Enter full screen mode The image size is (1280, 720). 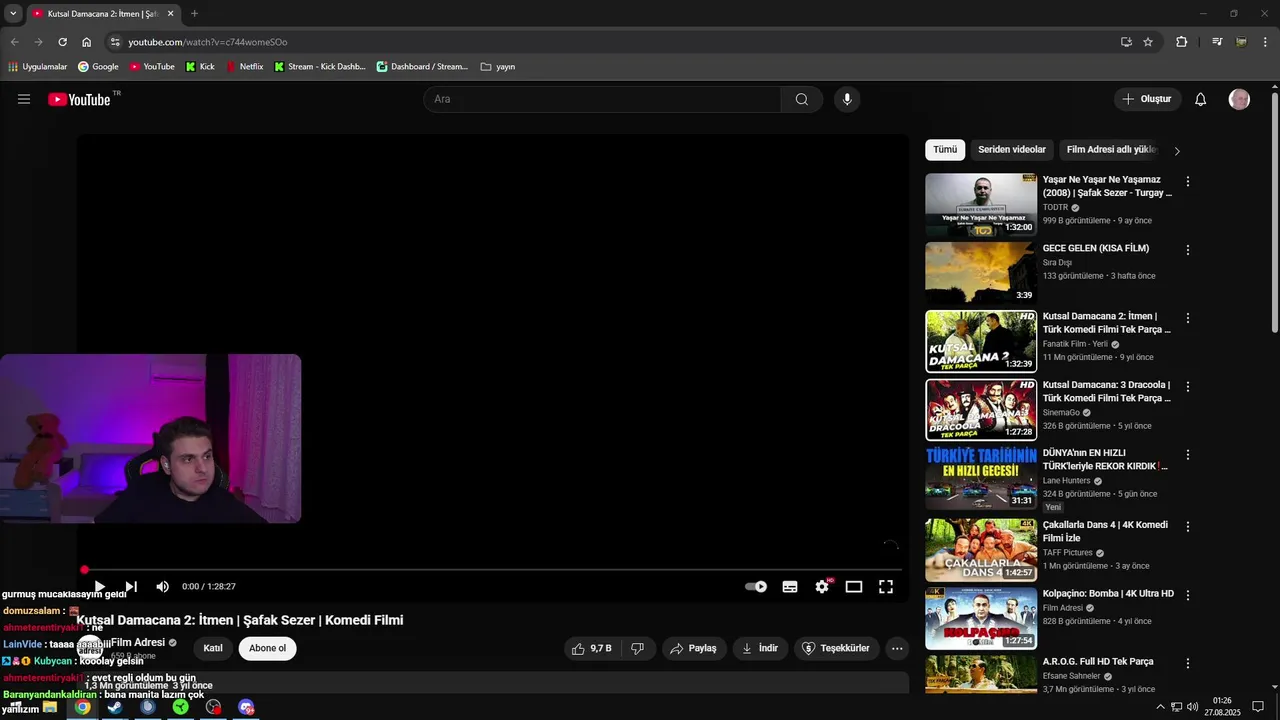[886, 587]
